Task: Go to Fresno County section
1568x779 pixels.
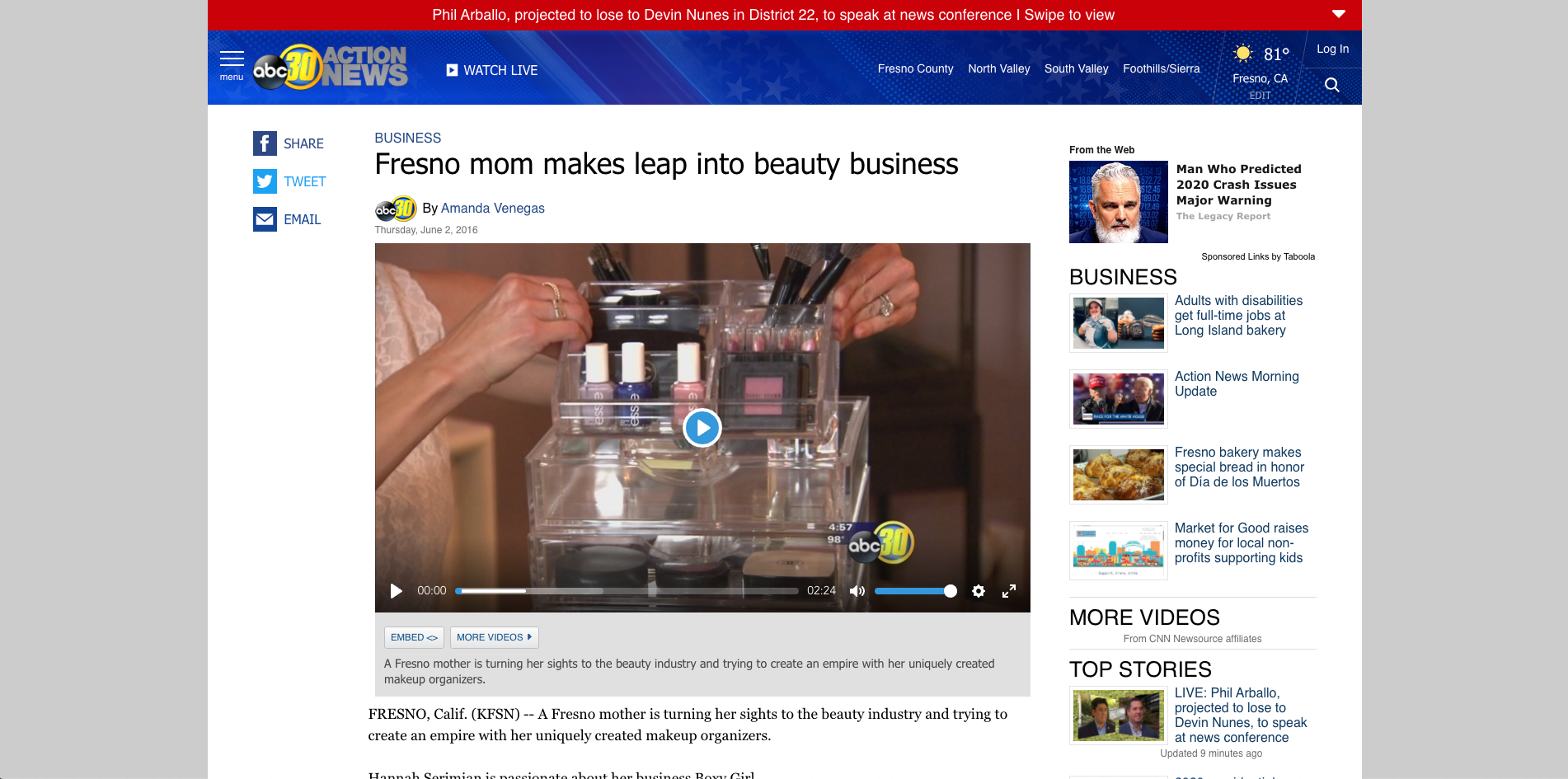Action: pyautogui.click(x=915, y=68)
